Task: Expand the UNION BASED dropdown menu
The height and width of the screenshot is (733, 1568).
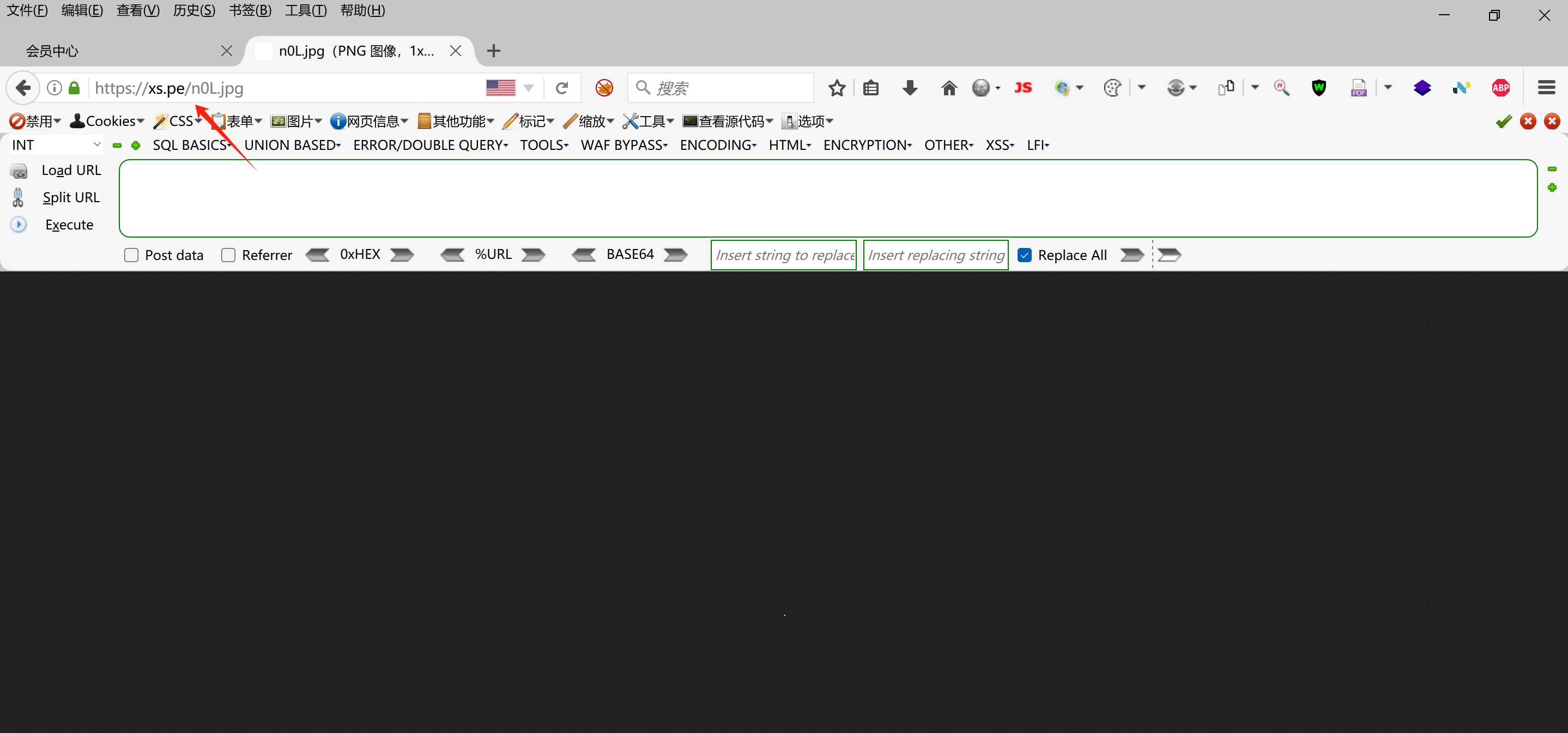Action: (292, 145)
